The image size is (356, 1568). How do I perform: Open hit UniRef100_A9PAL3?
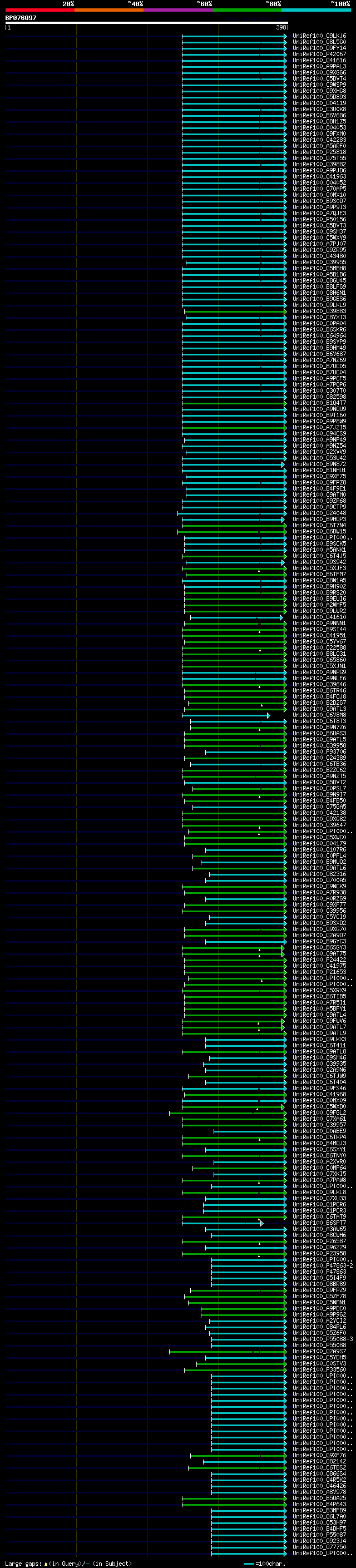[x=319, y=66]
